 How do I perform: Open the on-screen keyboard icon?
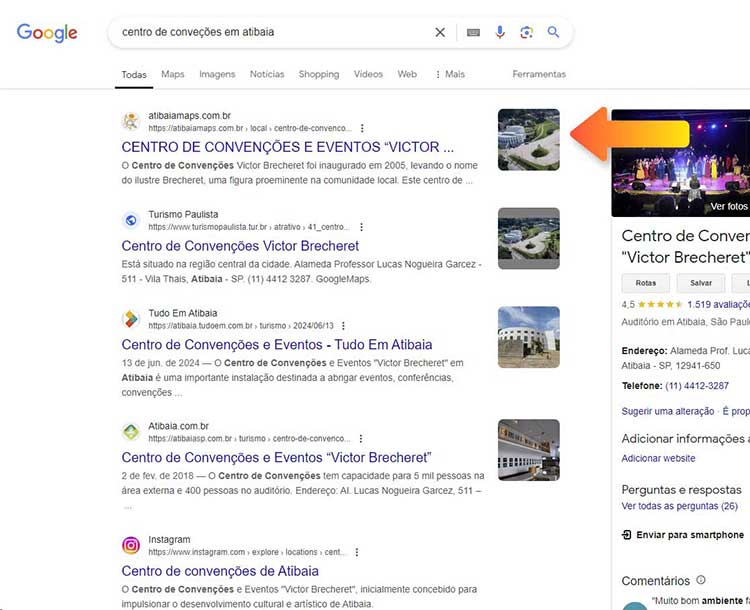click(473, 32)
